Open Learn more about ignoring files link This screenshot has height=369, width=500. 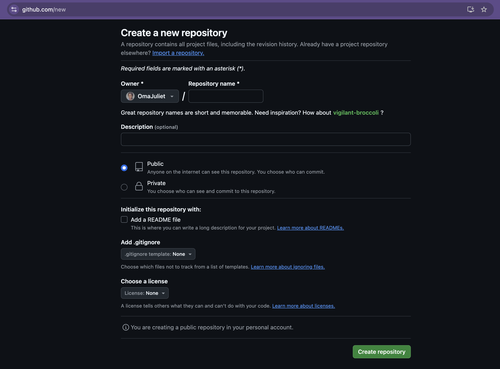coord(288,267)
